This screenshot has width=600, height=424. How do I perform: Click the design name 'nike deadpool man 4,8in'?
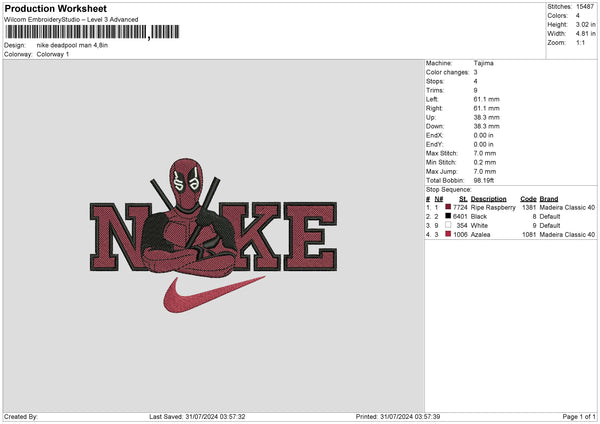click(x=72, y=45)
